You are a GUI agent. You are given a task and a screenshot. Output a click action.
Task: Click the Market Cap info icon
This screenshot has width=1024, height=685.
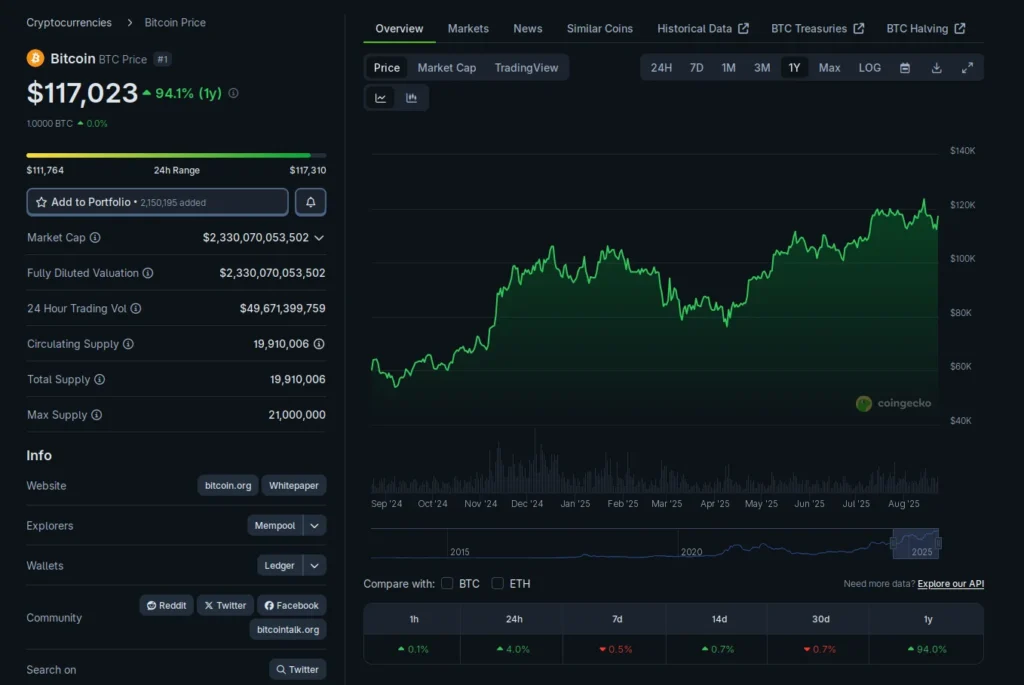tap(95, 238)
